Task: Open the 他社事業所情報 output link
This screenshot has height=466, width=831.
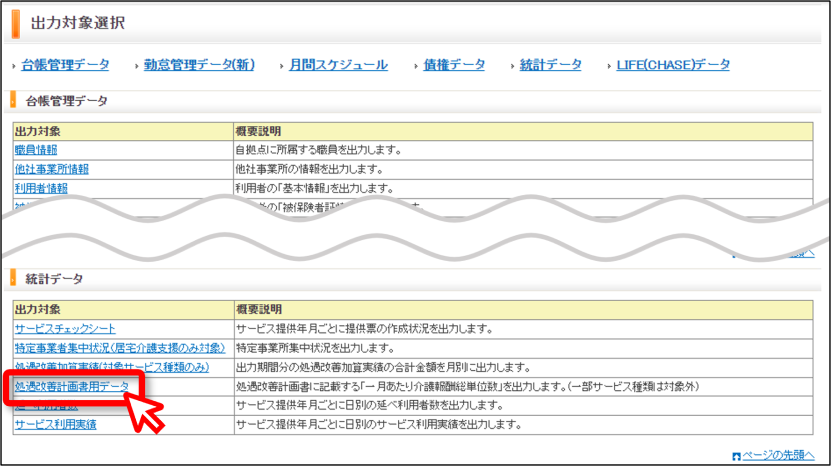Action: (x=52, y=169)
